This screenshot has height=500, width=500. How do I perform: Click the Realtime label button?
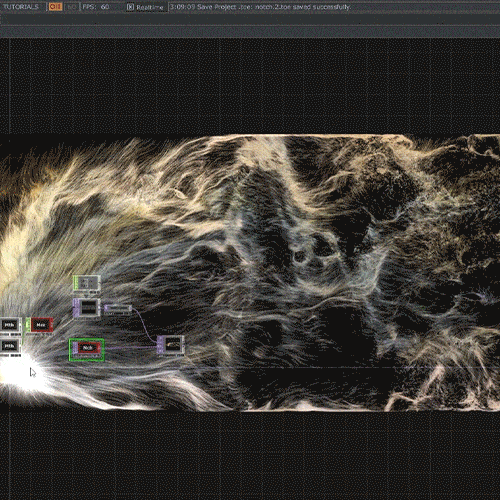[x=150, y=7]
